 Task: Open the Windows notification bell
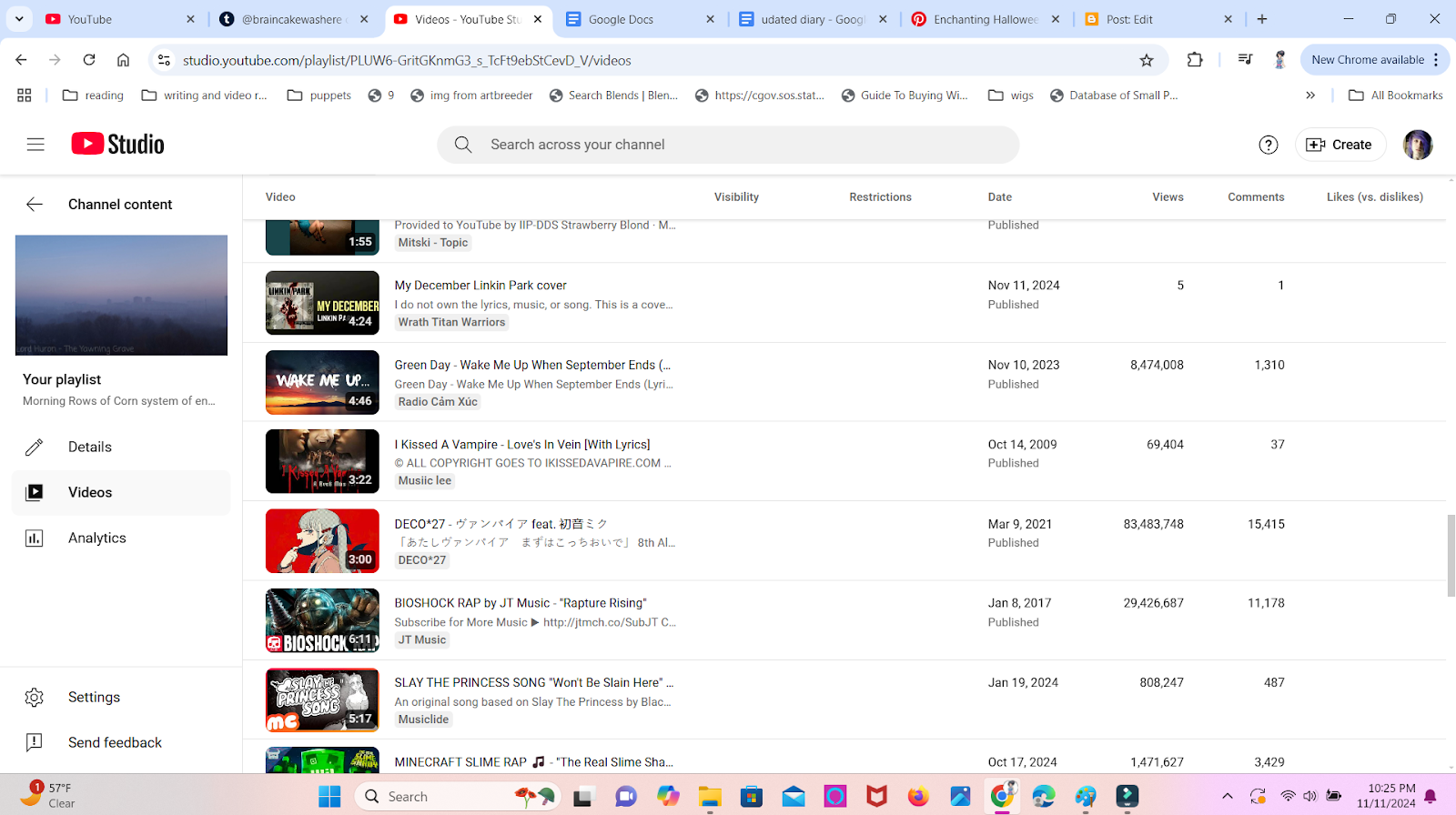[x=1431, y=797]
